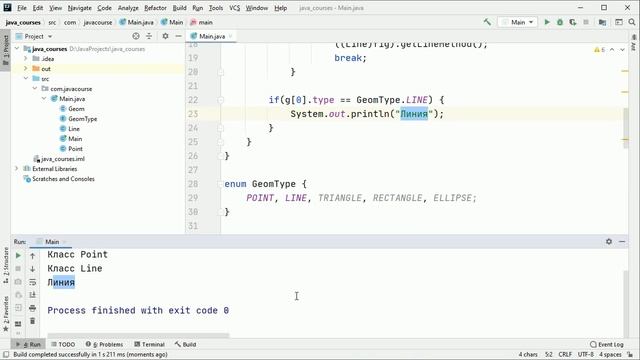Fold the if block at line 22

(221, 100)
